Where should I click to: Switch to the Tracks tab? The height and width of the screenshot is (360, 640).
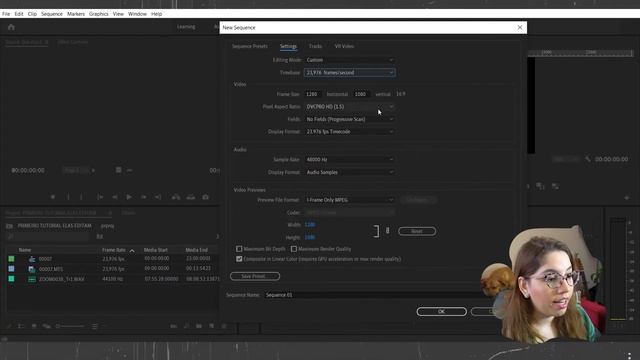point(315,46)
